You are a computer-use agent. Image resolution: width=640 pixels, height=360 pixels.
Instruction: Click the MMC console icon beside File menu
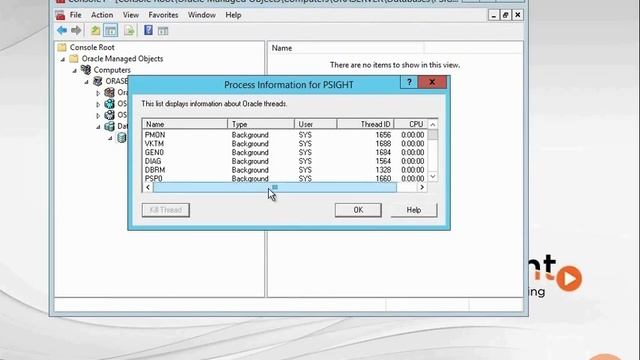click(60, 15)
